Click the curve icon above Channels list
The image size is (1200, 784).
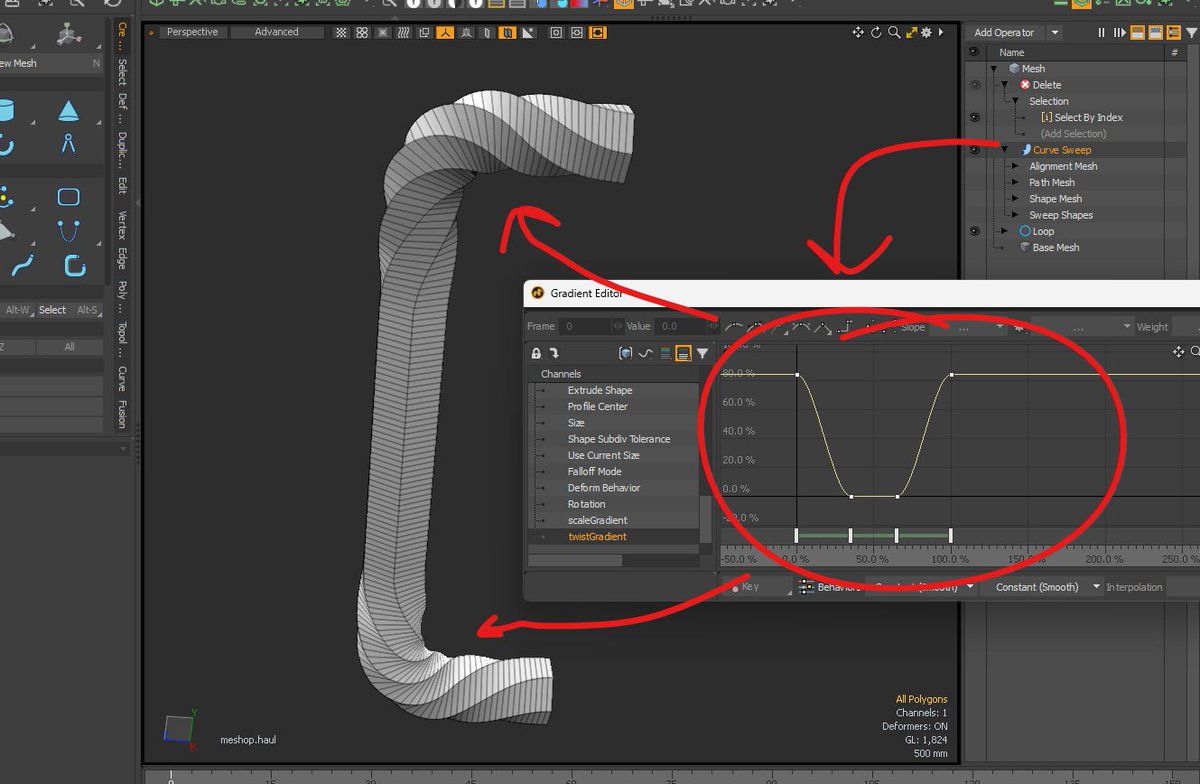645,353
